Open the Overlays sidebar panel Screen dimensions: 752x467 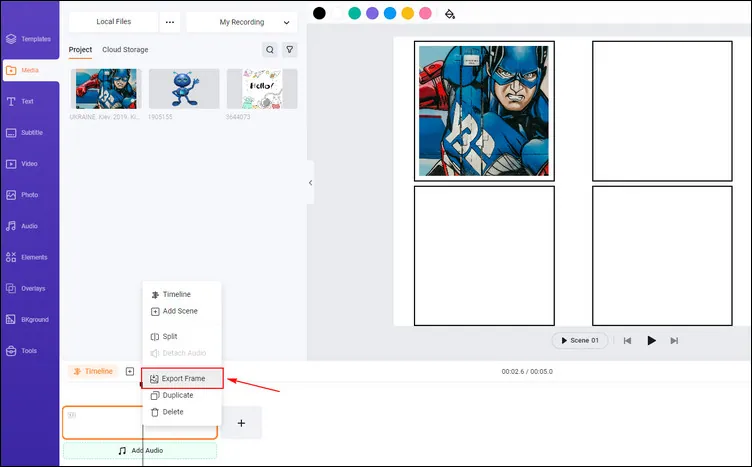pos(26,288)
